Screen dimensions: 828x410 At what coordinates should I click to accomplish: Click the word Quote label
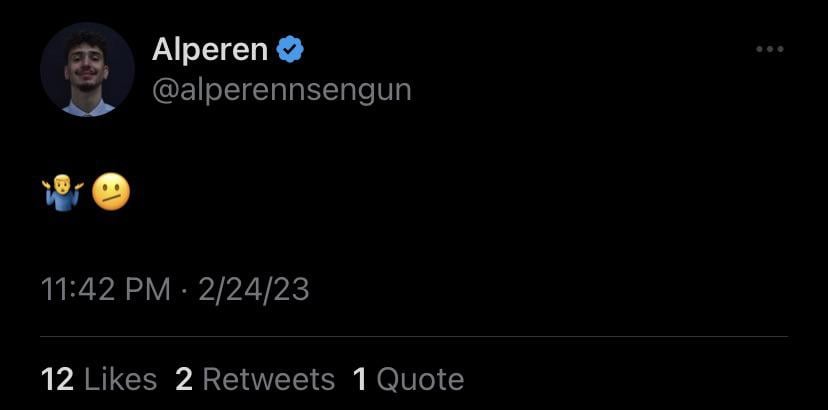pyautogui.click(x=420, y=379)
